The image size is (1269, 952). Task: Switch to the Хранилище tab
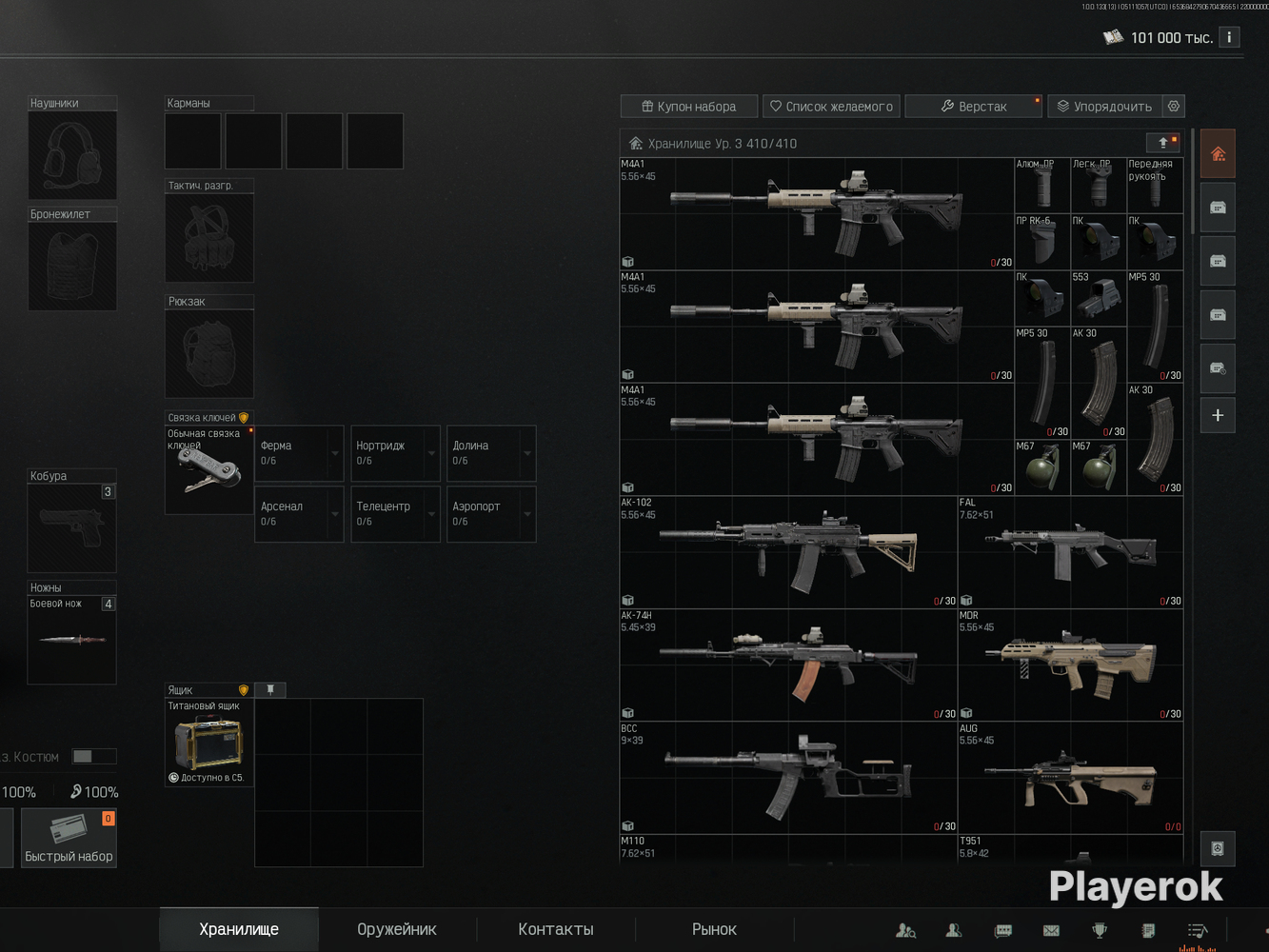[x=239, y=929]
